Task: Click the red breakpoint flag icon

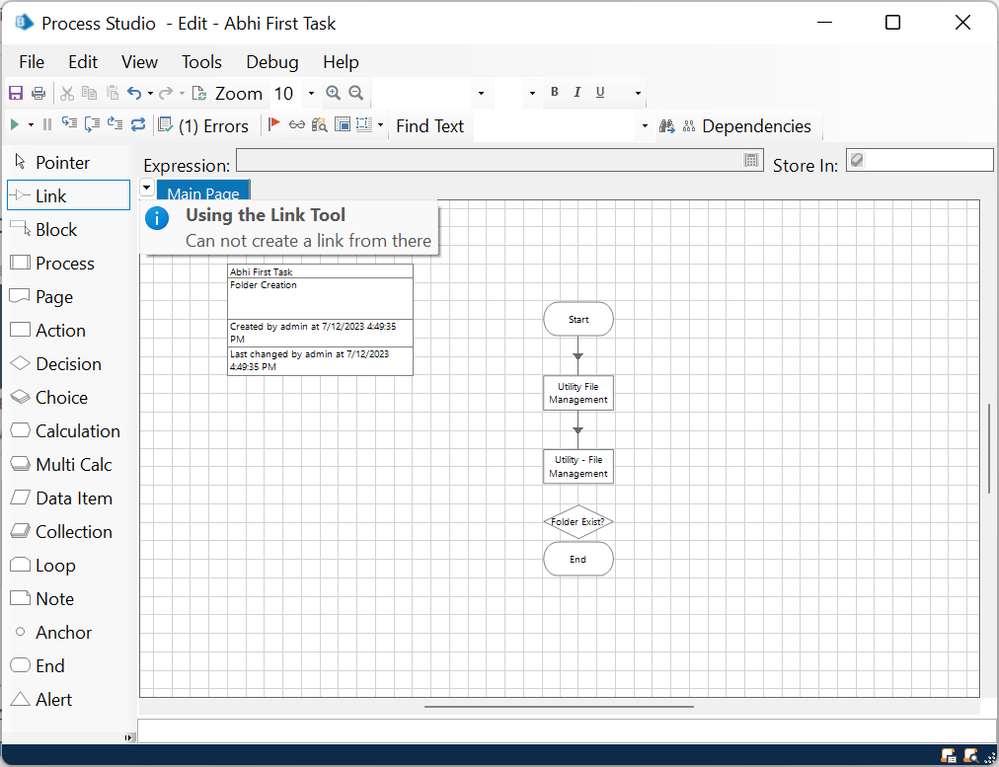Action: point(274,125)
